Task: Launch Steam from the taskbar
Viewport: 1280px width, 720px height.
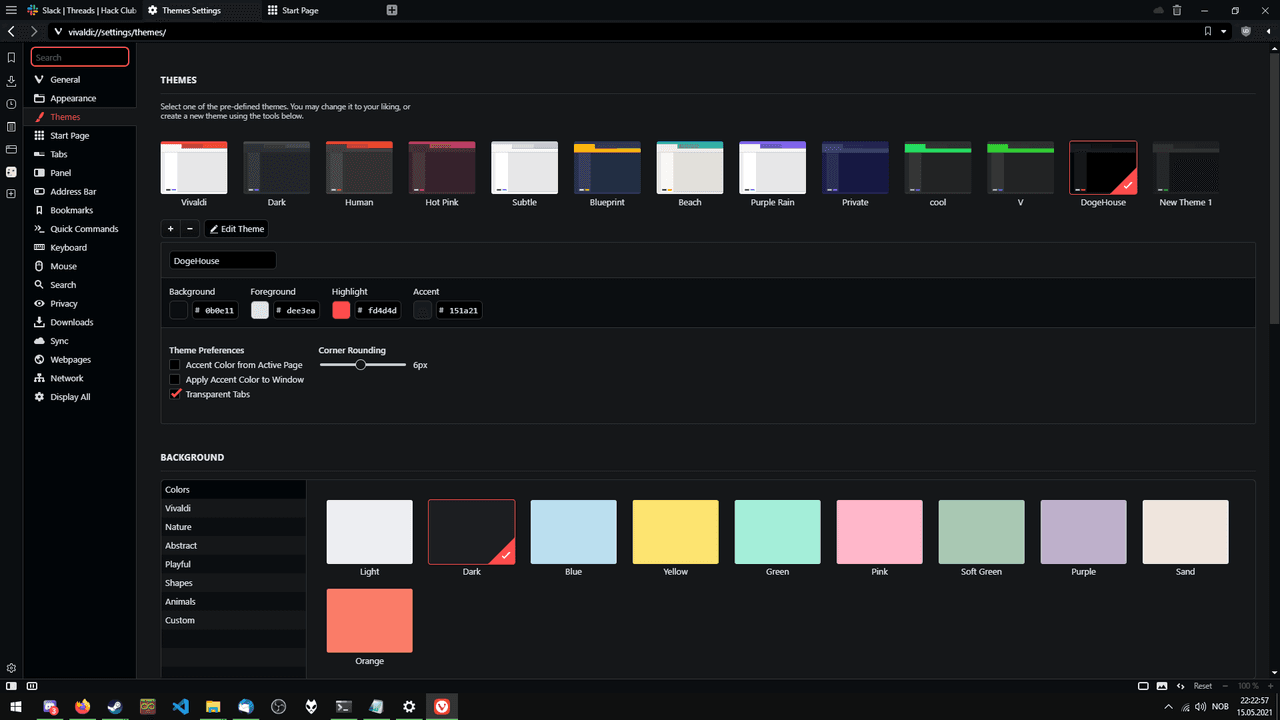Action: [x=115, y=706]
